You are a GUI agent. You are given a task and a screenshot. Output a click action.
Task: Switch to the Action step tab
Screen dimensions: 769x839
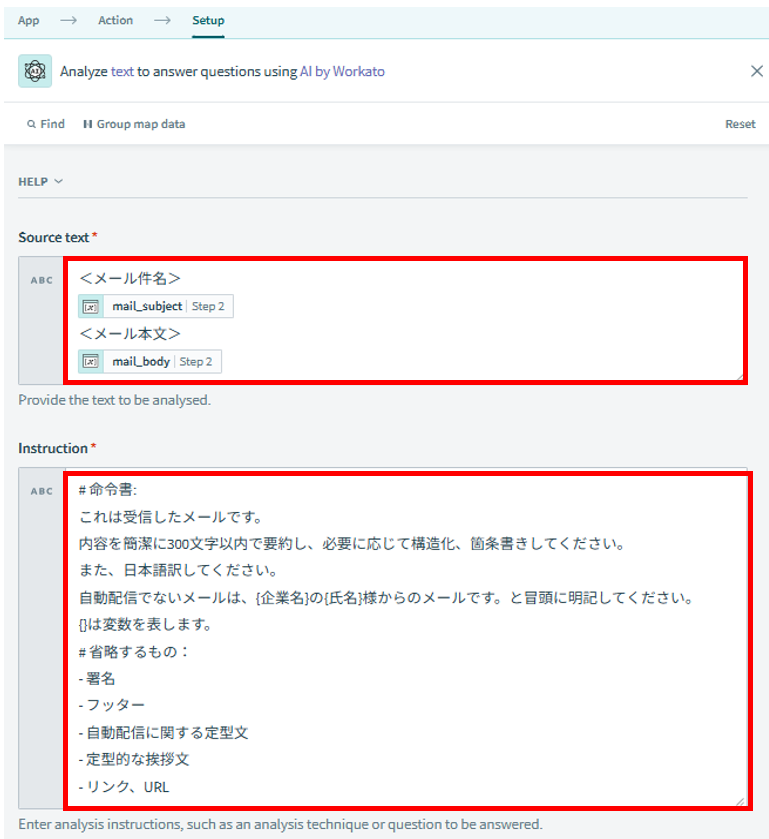(x=115, y=20)
